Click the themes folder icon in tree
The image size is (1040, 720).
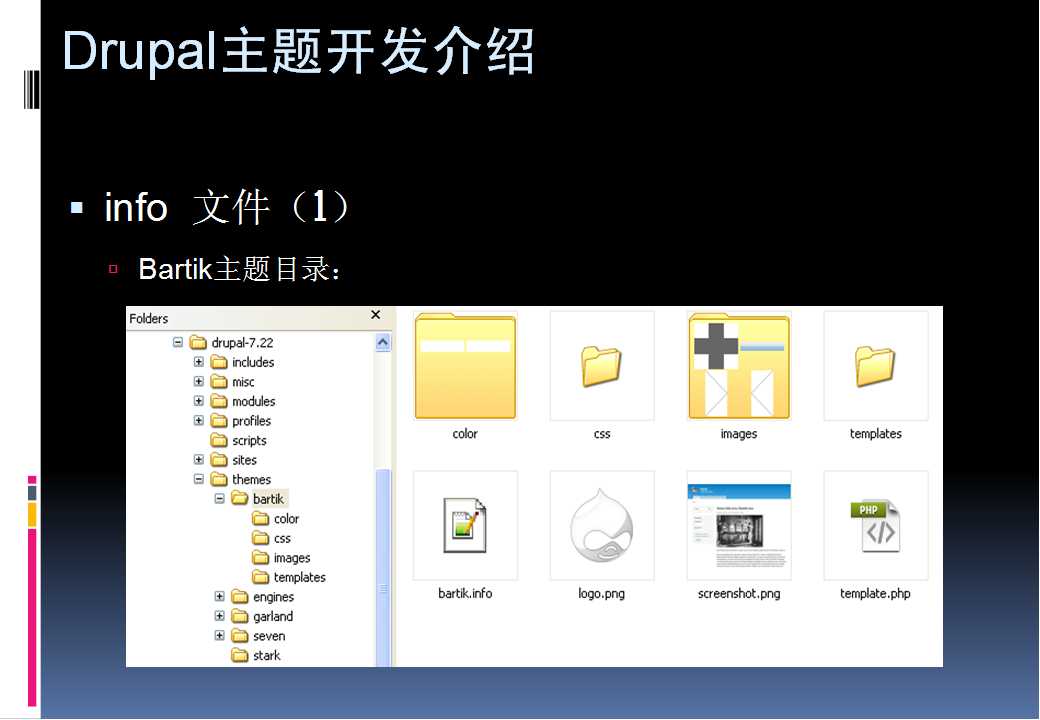coord(219,479)
